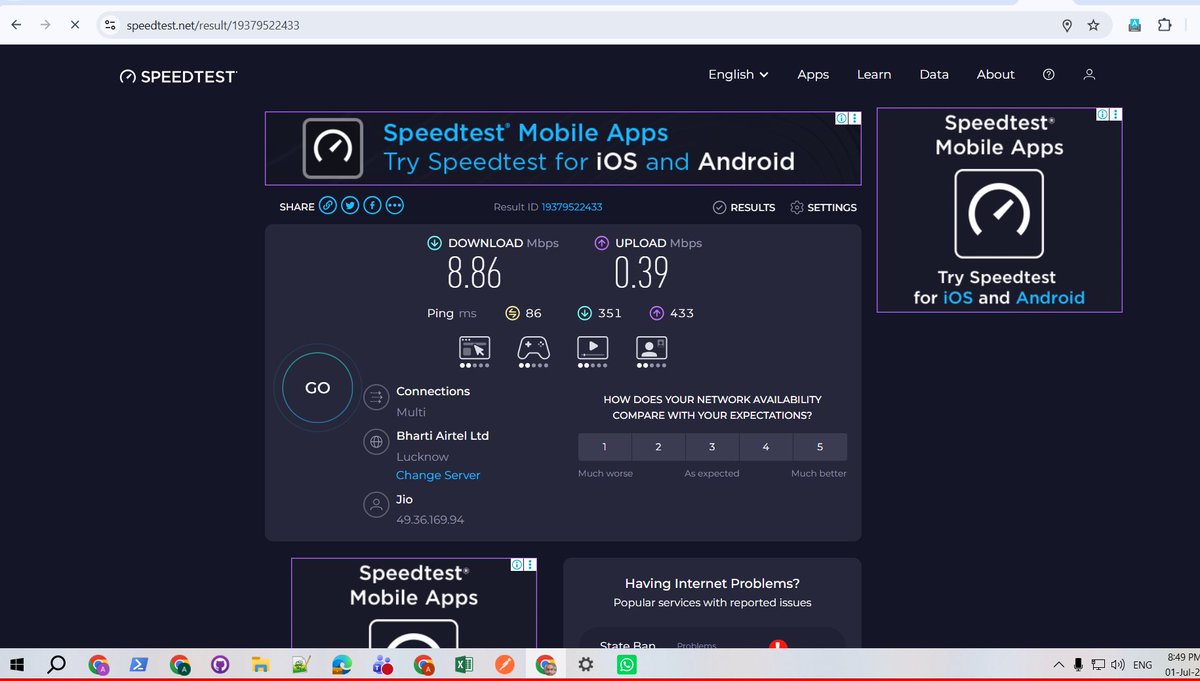Rate network availability as 3 As expected

click(712, 447)
